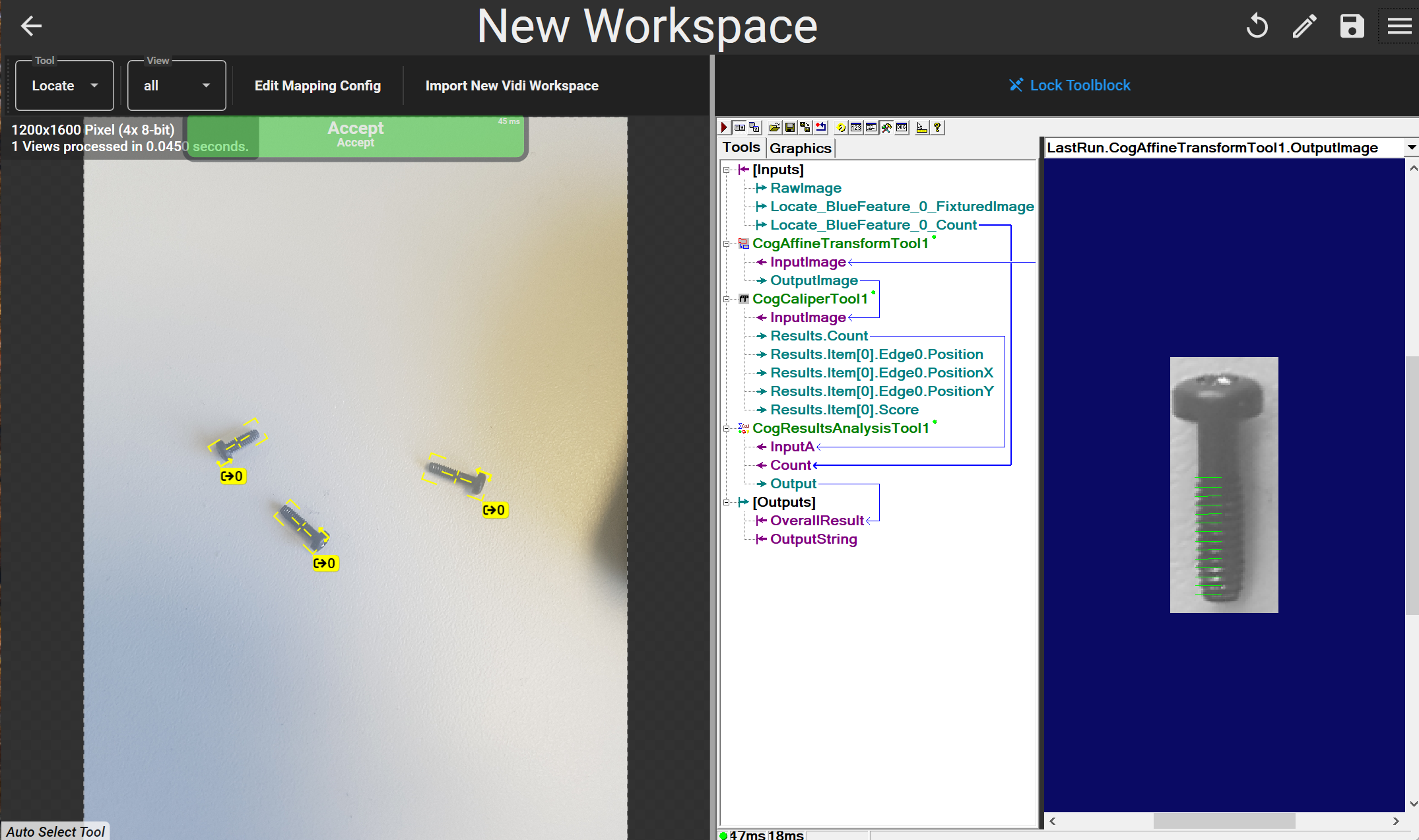Image resolution: width=1419 pixels, height=840 pixels.
Task: Click the image panel horizontal scrollbar thumb
Action: (1224, 821)
